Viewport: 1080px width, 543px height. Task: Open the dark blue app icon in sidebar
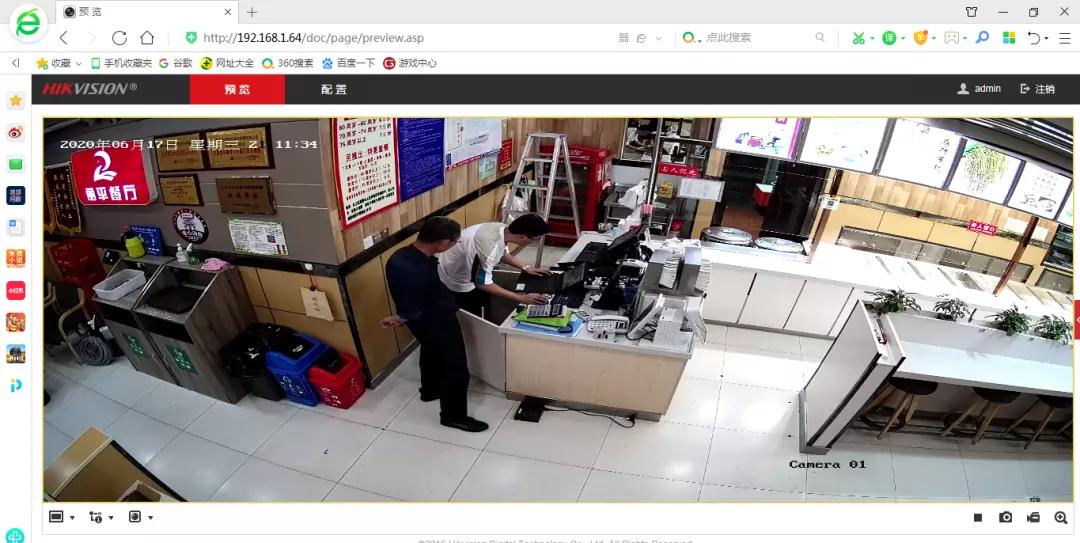16,196
